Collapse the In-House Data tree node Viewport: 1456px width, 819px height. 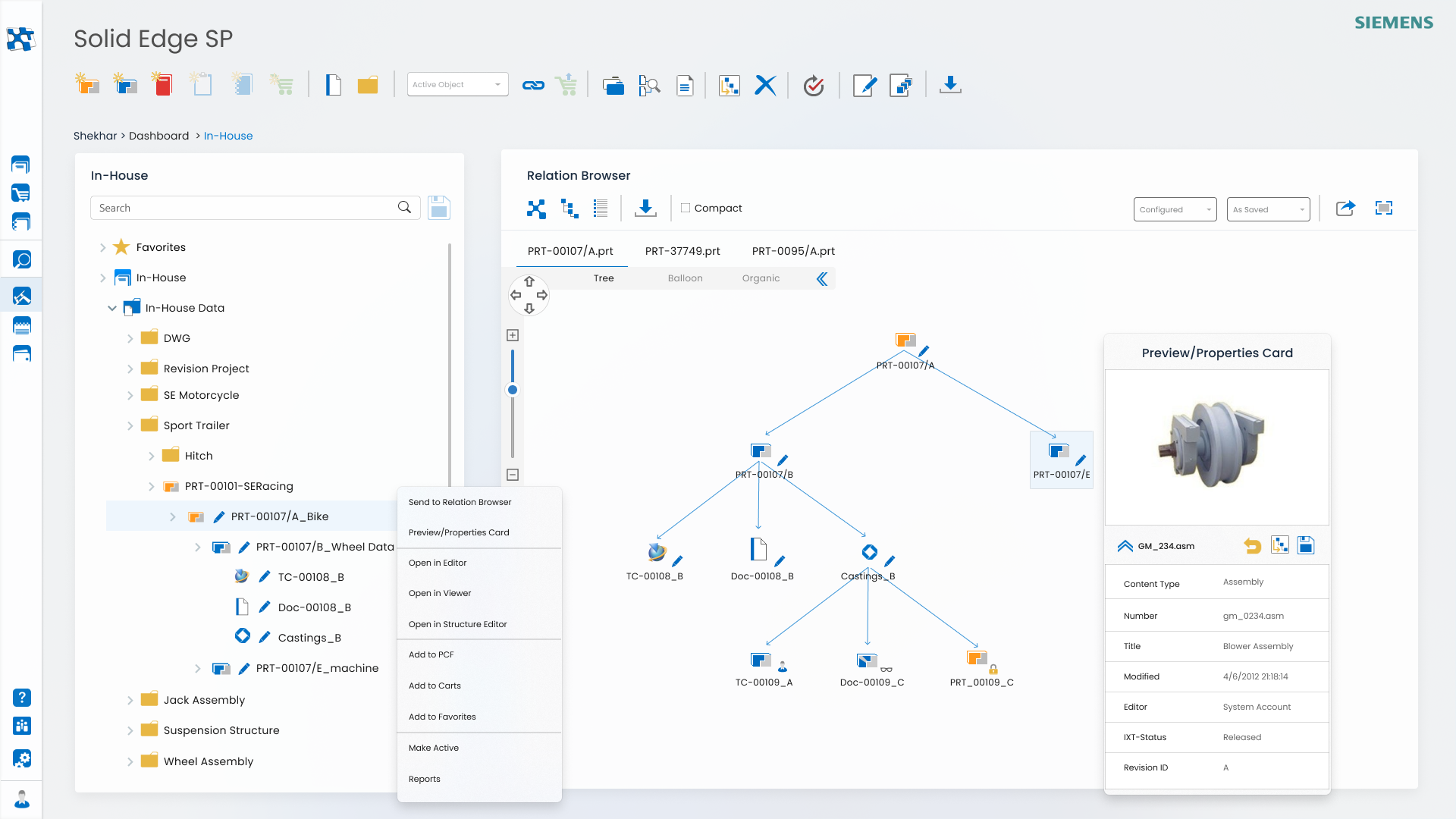pyautogui.click(x=112, y=309)
